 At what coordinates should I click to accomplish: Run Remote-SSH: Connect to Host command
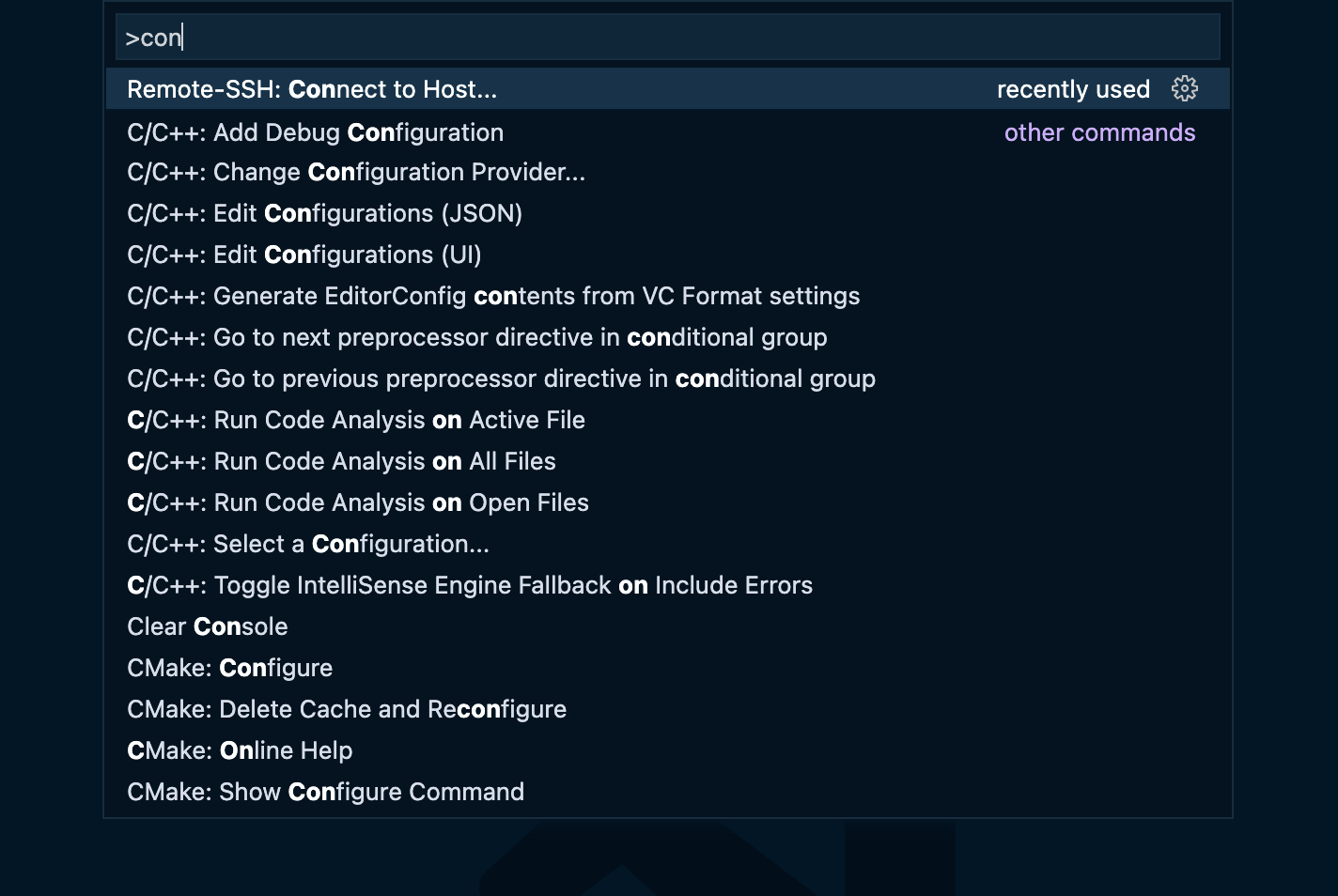(x=668, y=88)
